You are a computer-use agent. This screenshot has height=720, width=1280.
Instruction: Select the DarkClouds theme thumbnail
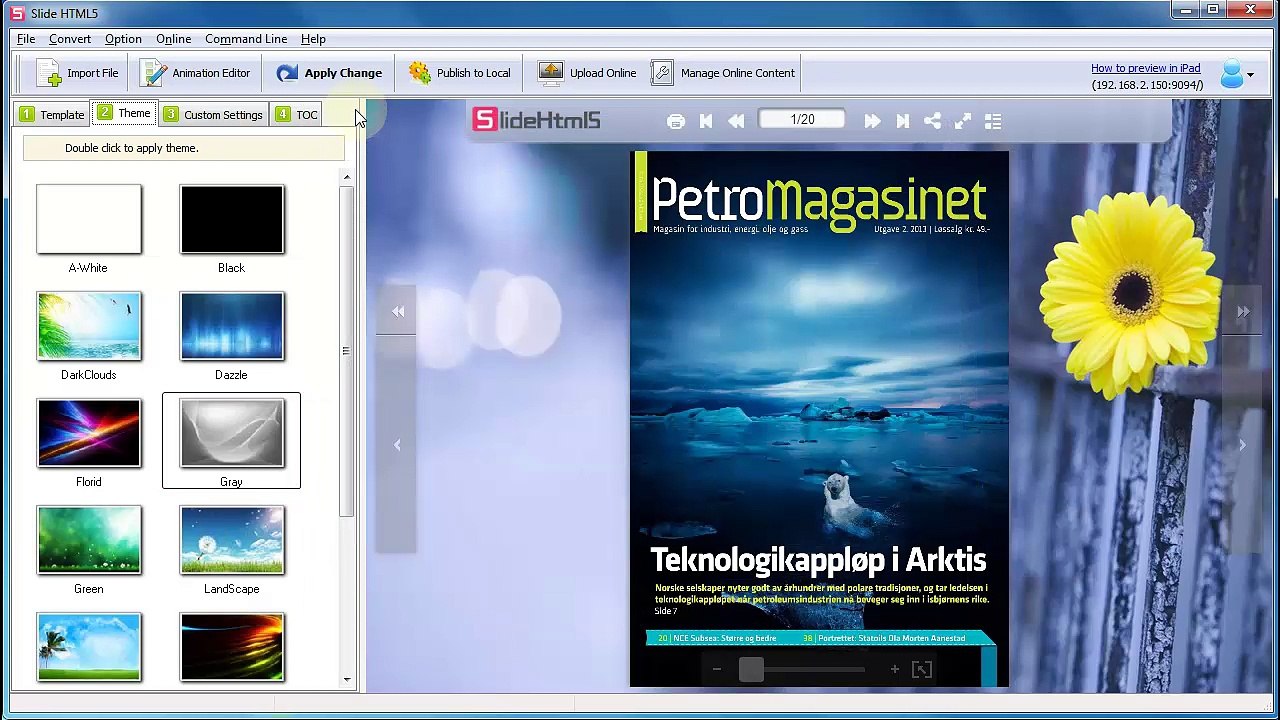click(x=89, y=326)
